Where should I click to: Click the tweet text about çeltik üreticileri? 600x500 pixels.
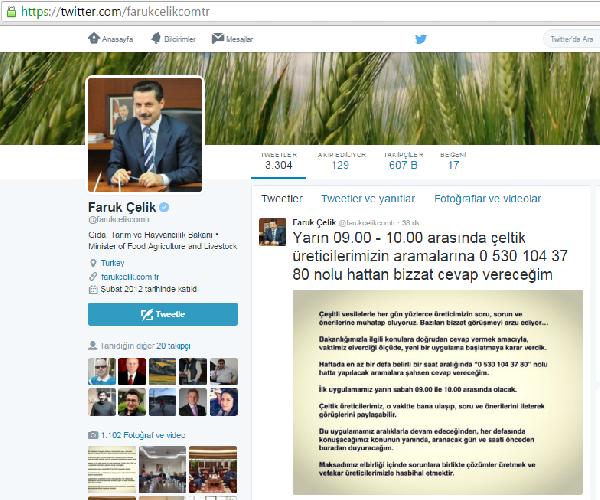(x=430, y=256)
